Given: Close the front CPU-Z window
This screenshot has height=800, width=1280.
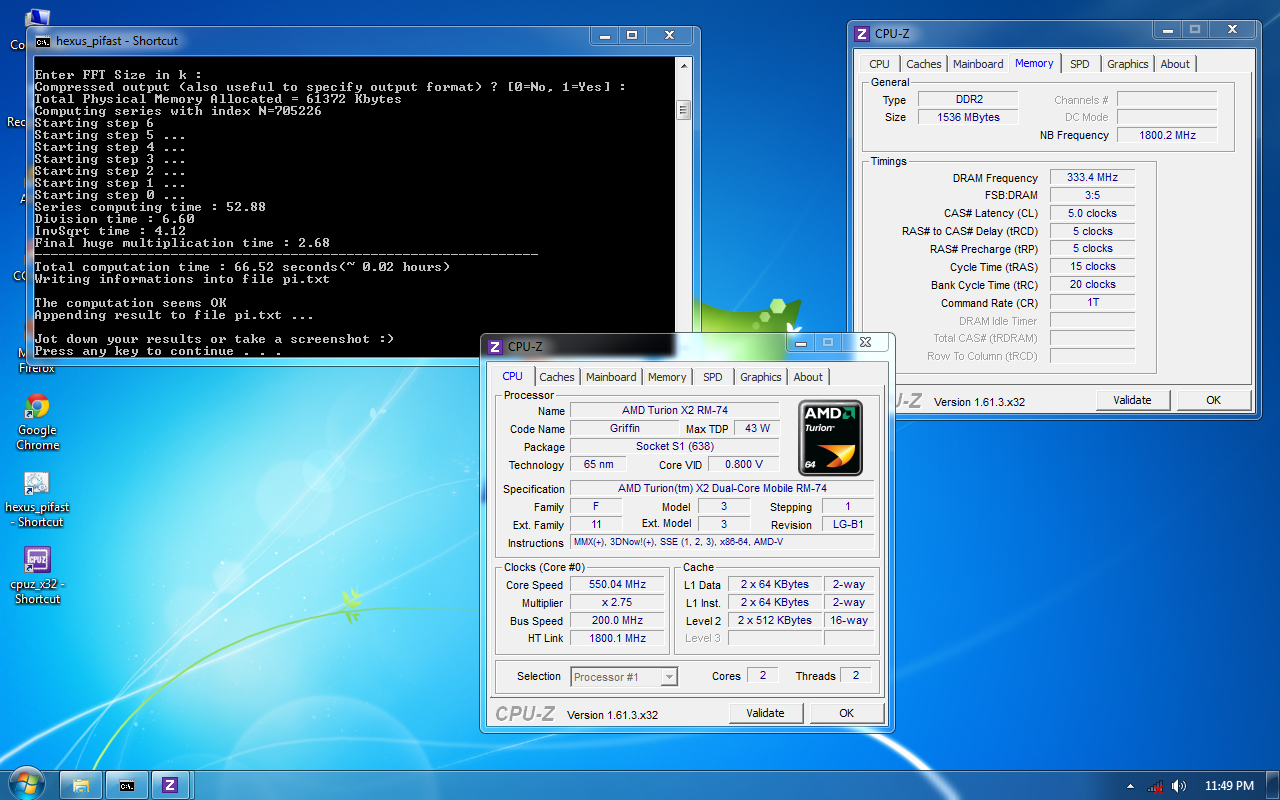Looking at the screenshot, I should point(865,342).
